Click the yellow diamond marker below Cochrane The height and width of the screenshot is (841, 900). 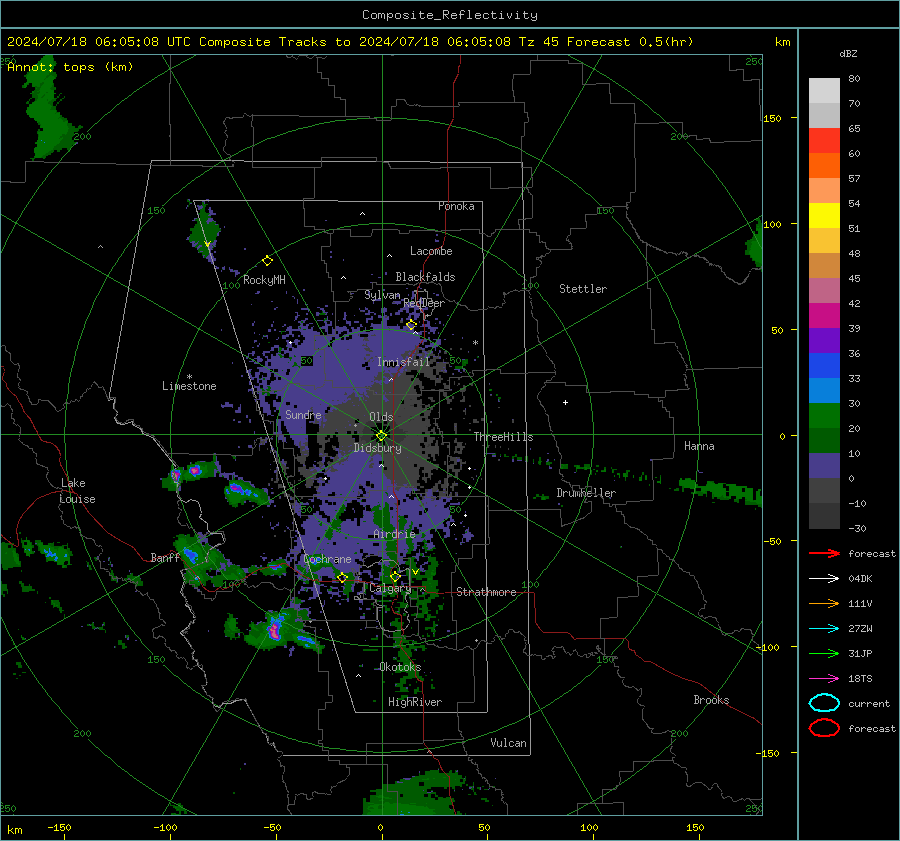(x=342, y=578)
